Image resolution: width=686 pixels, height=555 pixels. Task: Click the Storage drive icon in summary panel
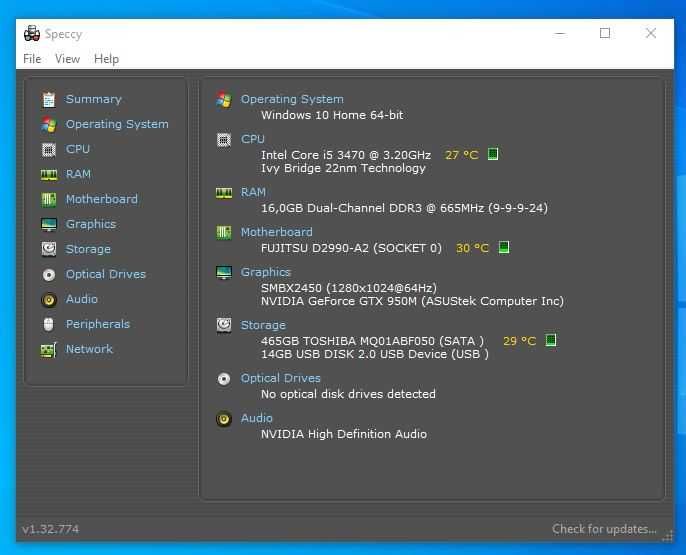pos(224,325)
